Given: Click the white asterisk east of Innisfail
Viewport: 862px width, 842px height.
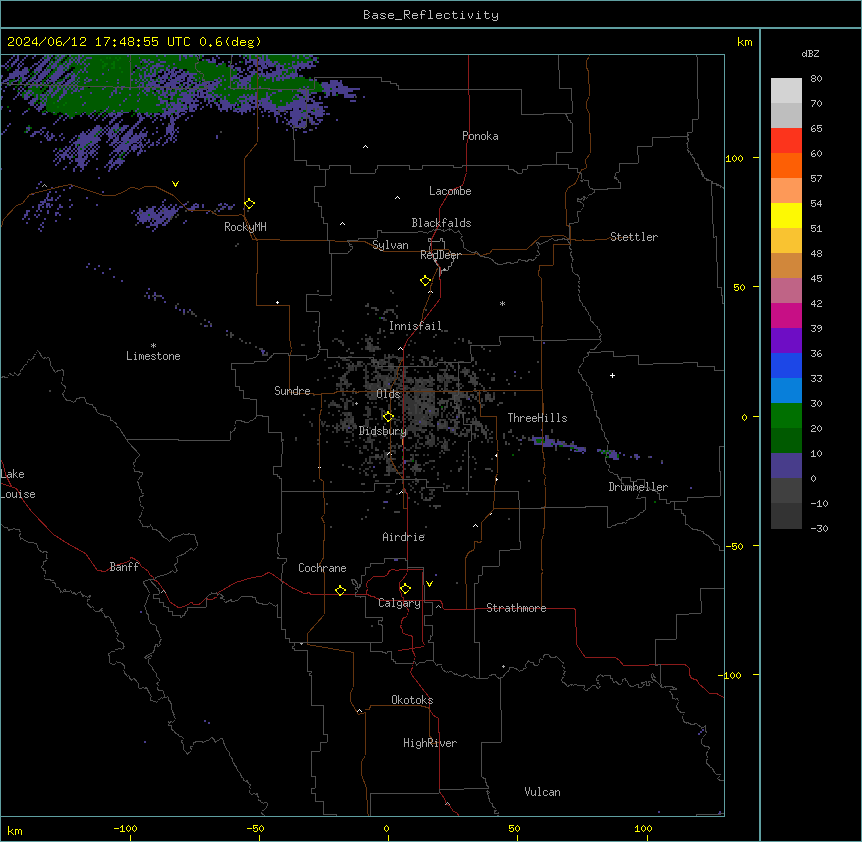Looking at the screenshot, I should pyautogui.click(x=502, y=303).
